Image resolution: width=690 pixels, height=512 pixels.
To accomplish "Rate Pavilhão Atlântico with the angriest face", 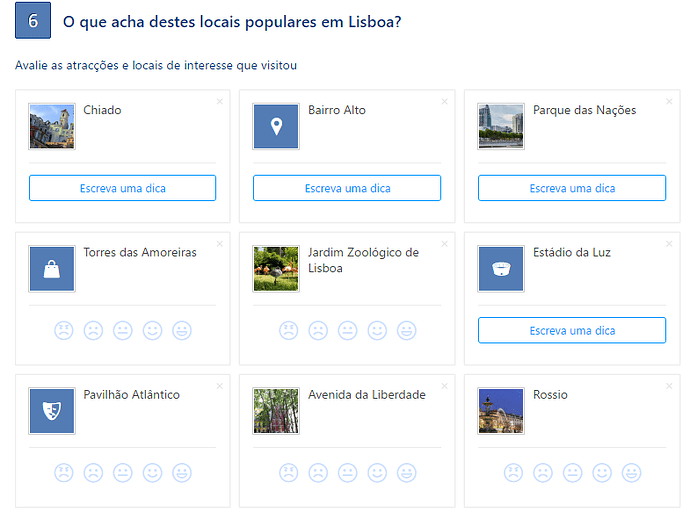I will [63, 472].
